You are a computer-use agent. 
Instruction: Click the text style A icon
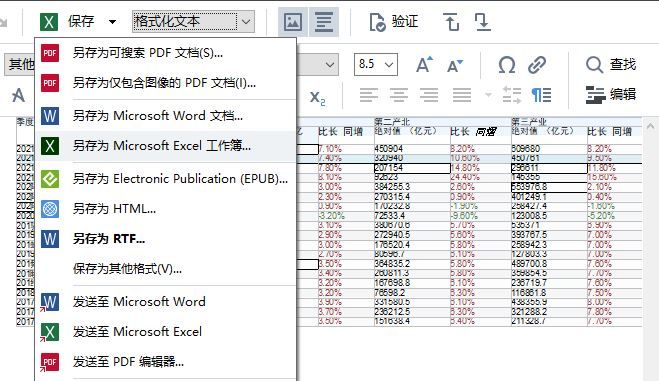pyautogui.click(x=18, y=95)
